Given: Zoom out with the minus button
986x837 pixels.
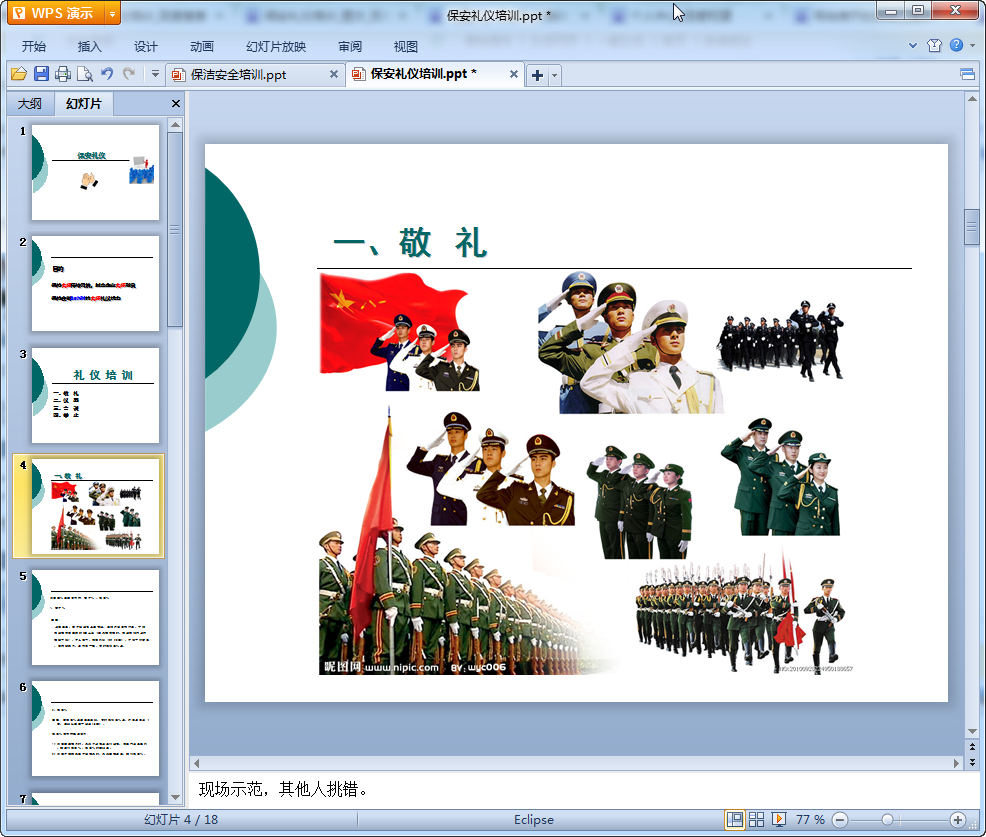Looking at the screenshot, I should 839,819.
